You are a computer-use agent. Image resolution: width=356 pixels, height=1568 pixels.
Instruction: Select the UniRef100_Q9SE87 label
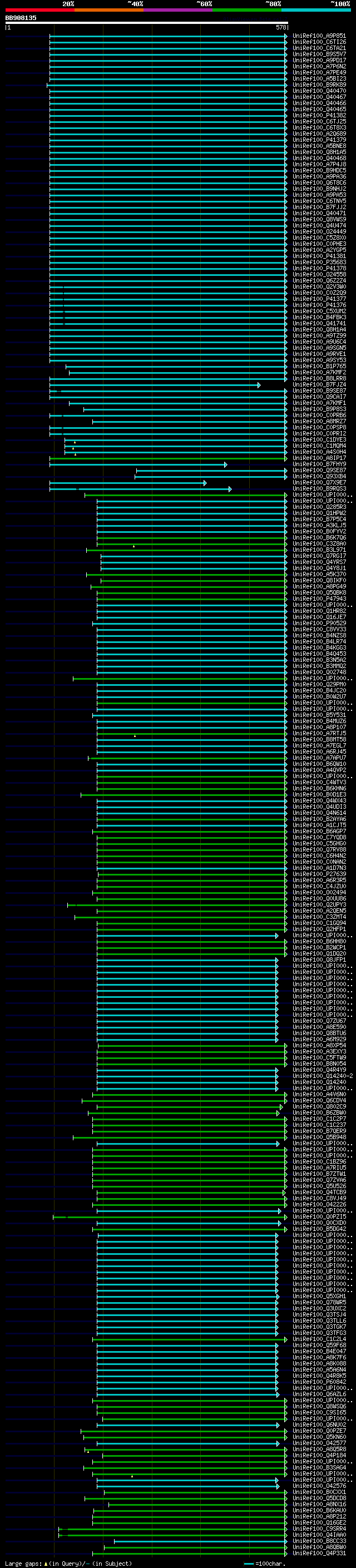pyautogui.click(x=319, y=470)
